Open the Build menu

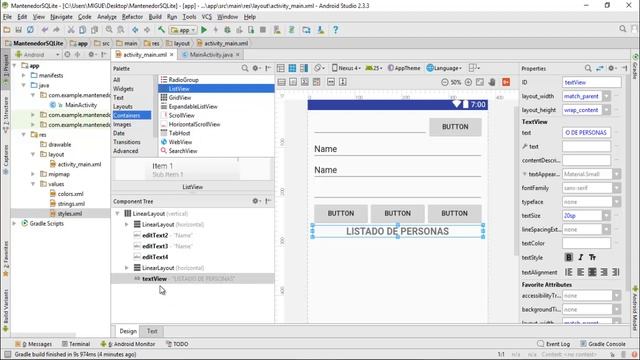(155, 17)
